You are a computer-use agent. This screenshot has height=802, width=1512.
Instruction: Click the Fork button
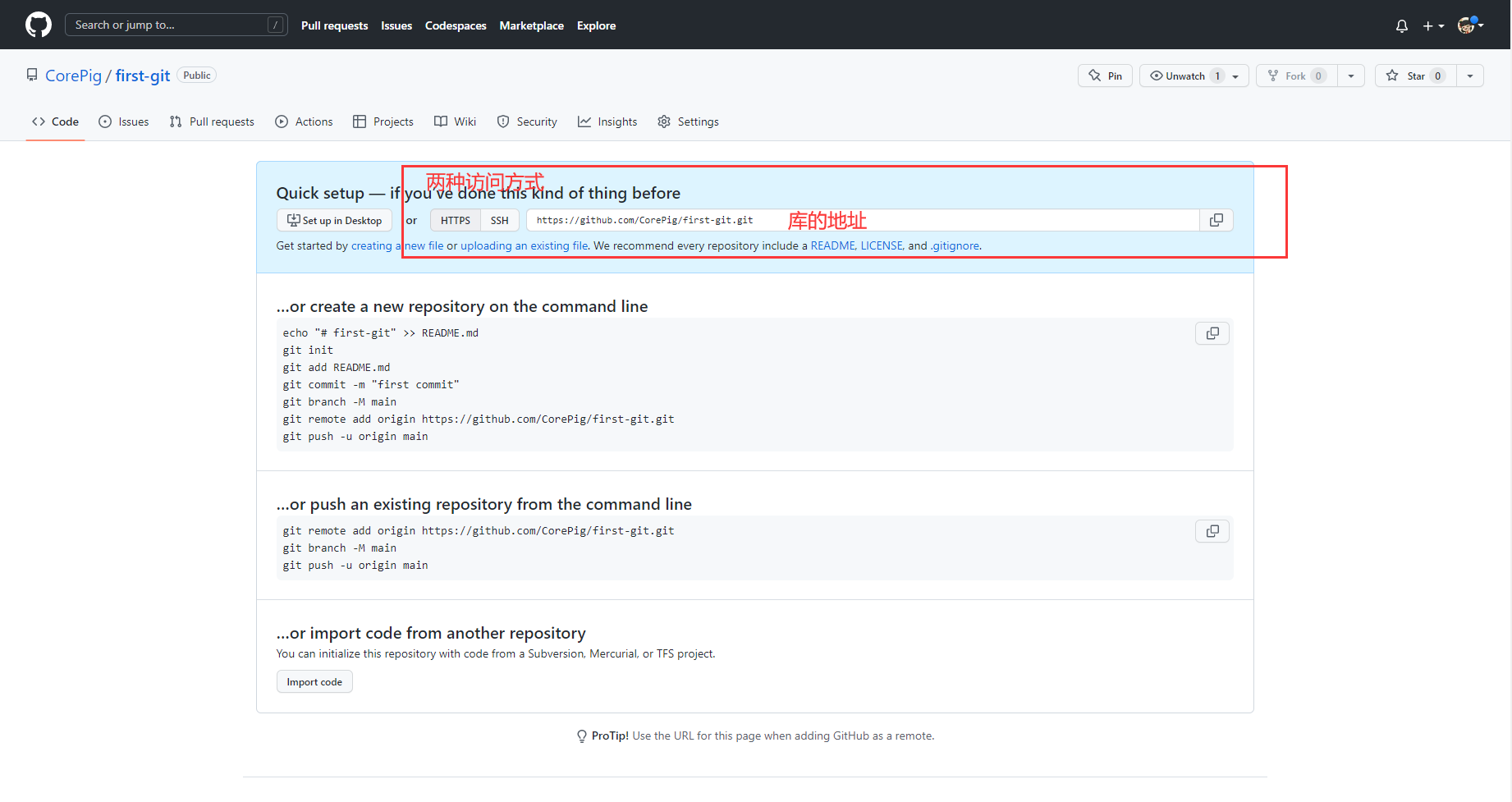pos(1296,76)
